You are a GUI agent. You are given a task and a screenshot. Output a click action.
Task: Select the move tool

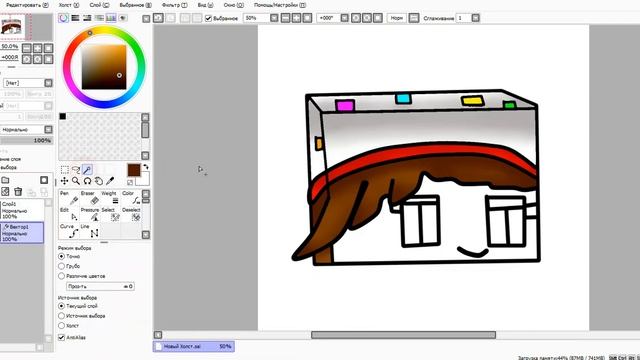tap(64, 181)
